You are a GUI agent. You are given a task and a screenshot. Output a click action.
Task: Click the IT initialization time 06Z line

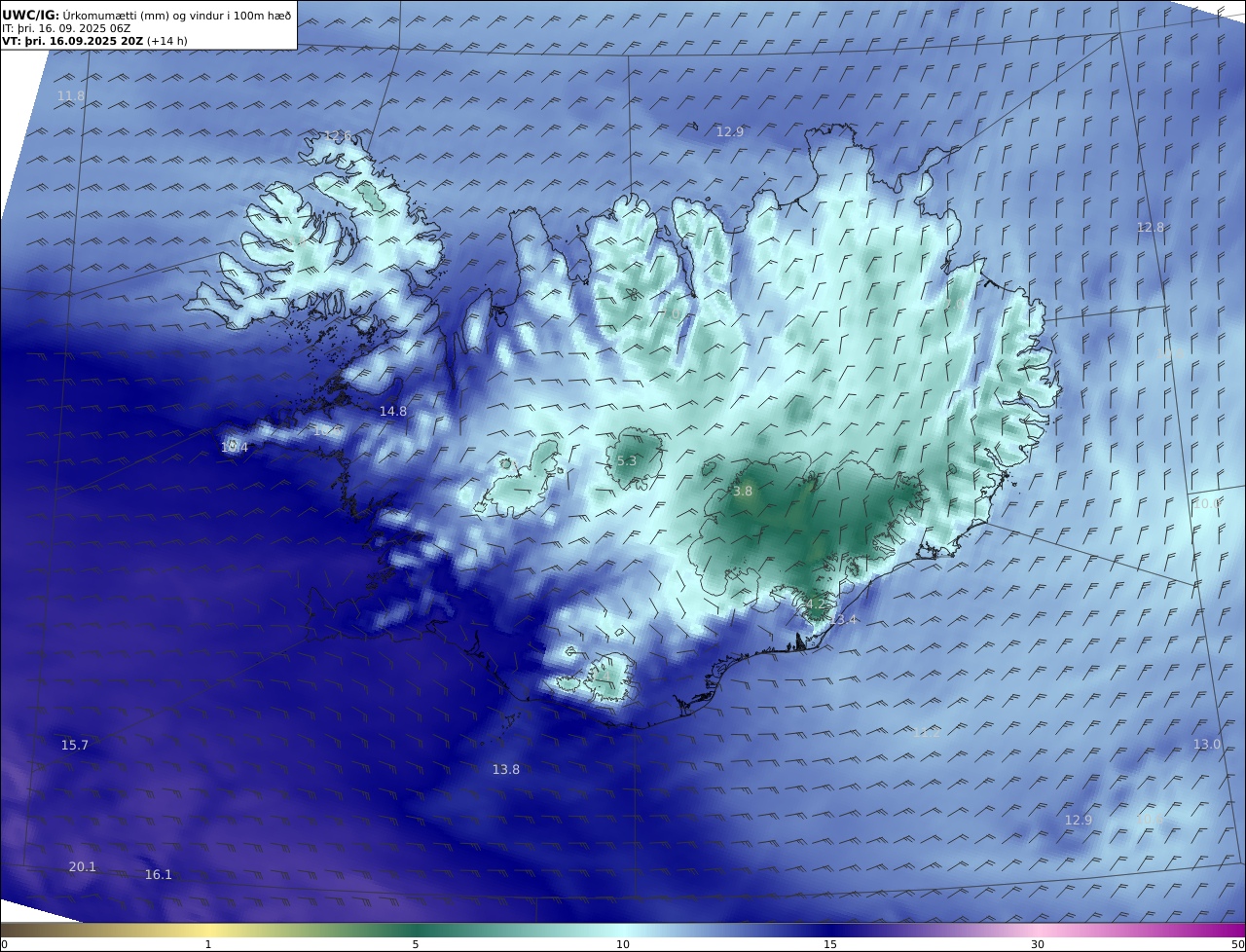[66, 28]
